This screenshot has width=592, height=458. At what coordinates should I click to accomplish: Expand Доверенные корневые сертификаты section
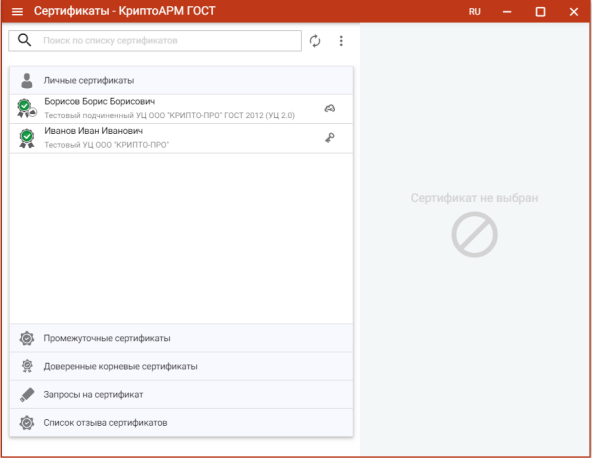coord(181,366)
